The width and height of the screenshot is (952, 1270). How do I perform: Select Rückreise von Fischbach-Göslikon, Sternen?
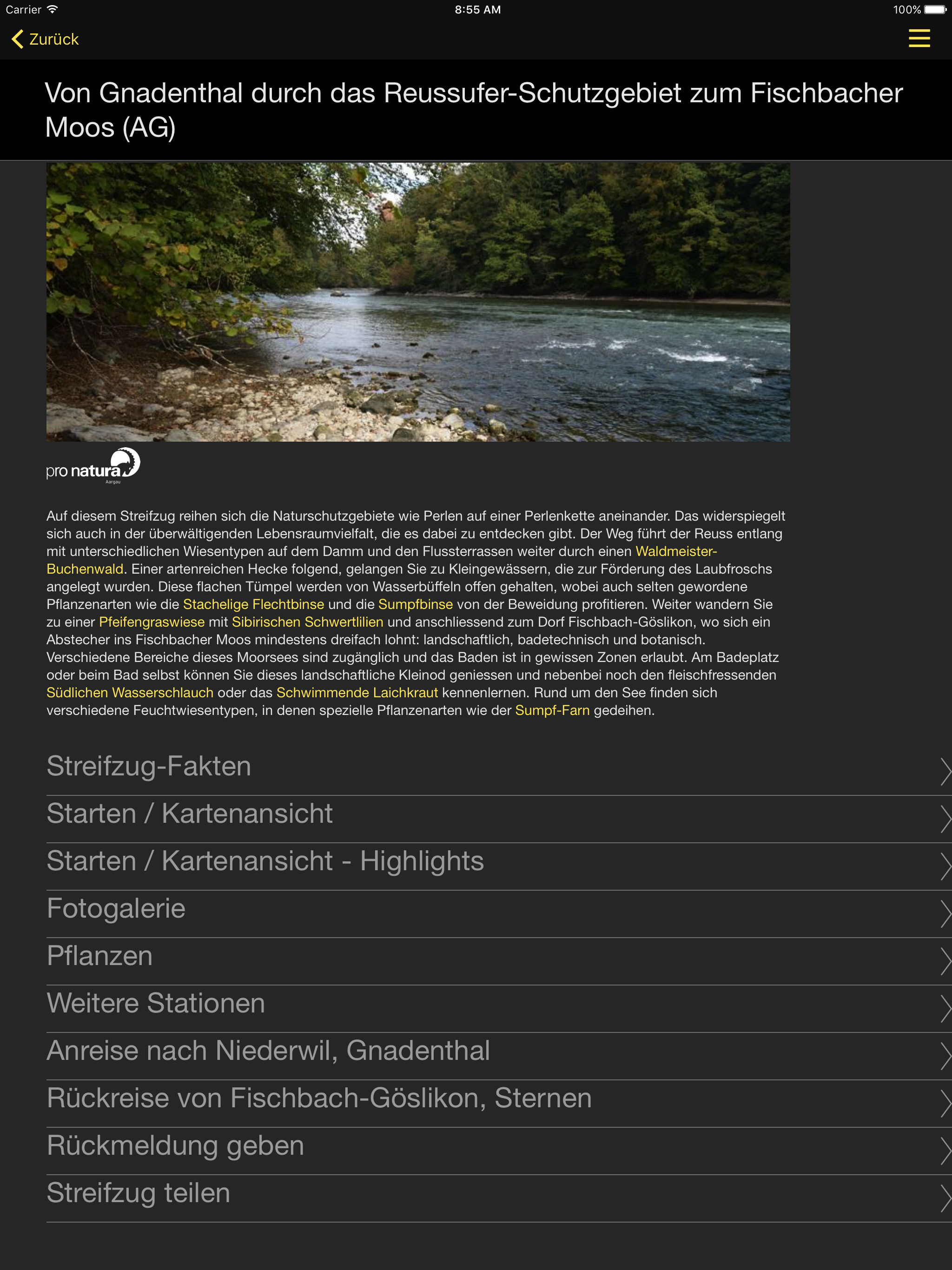tap(499, 1103)
